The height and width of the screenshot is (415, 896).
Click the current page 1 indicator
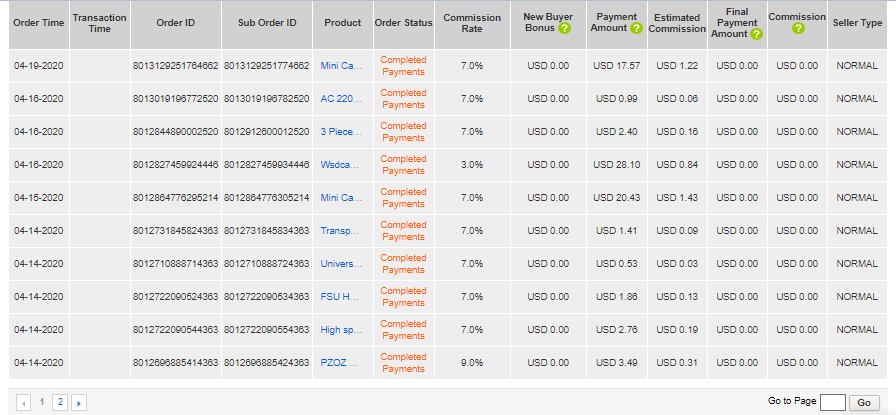pos(42,401)
